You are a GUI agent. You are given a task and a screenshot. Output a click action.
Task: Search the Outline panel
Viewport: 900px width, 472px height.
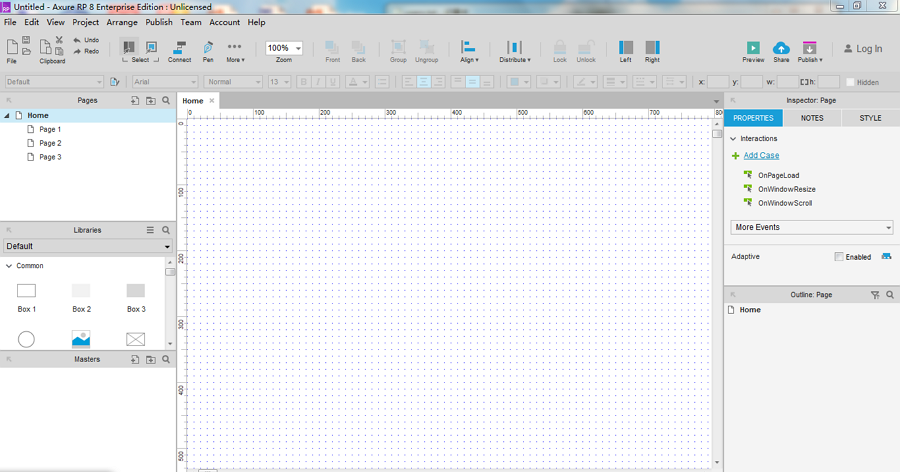click(890, 295)
